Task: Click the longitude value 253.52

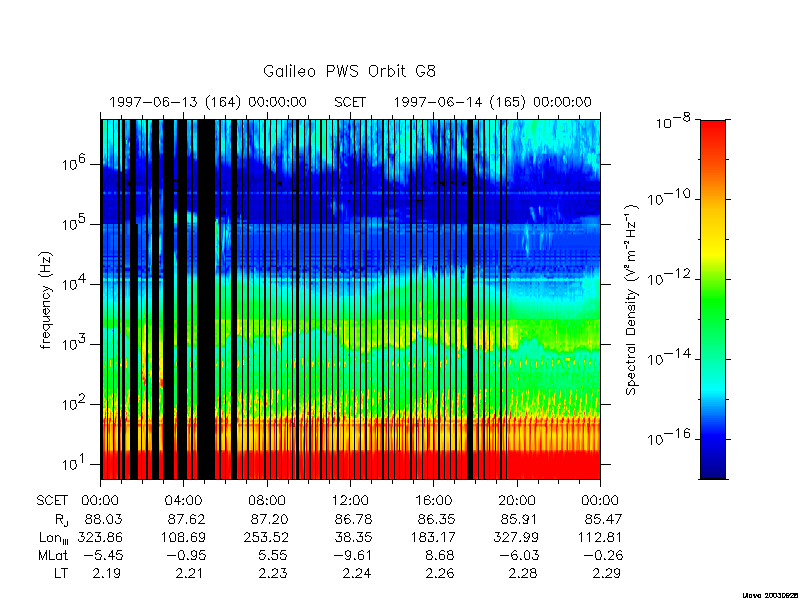Action: coord(266,537)
